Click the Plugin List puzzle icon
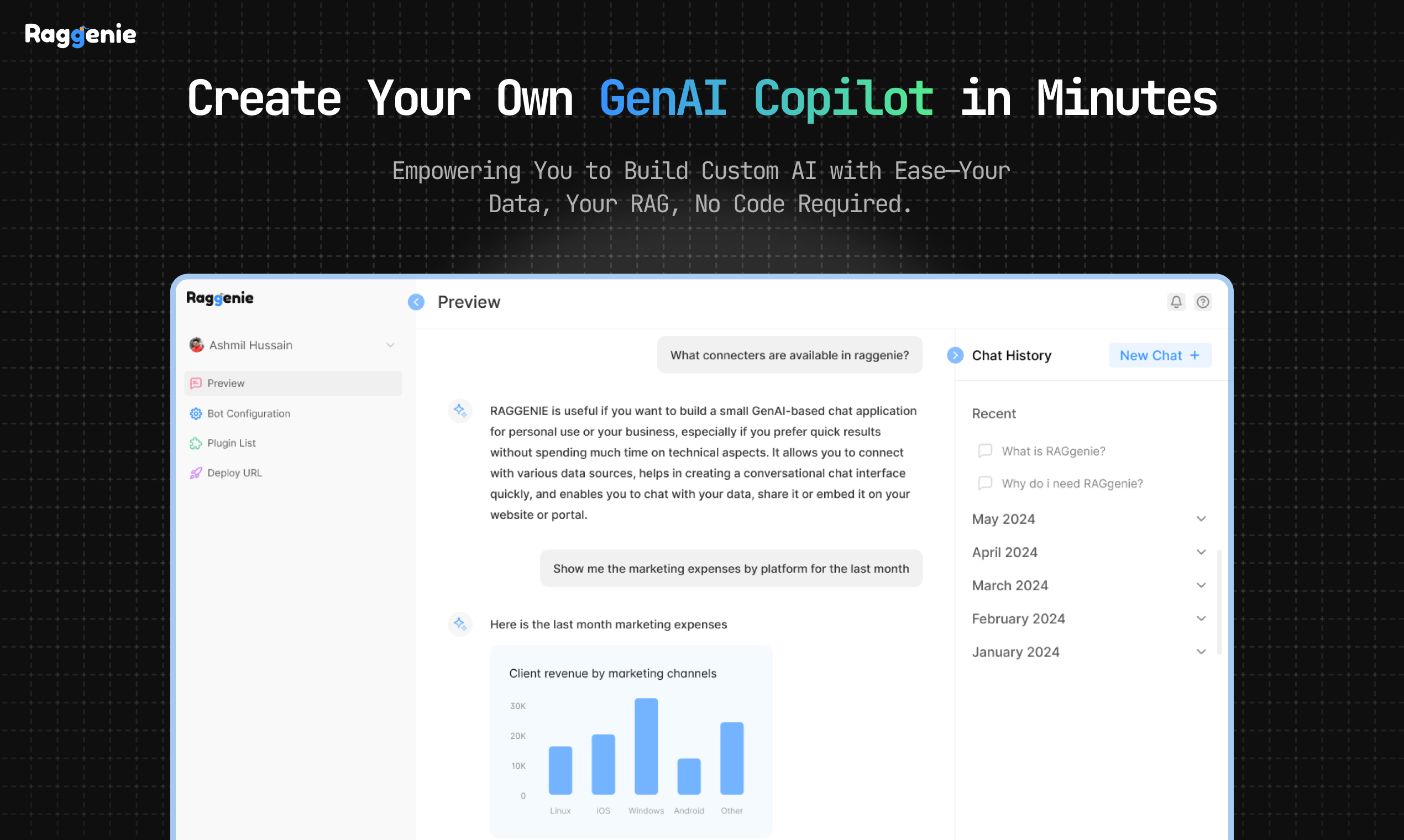This screenshot has height=840, width=1404. (196, 443)
